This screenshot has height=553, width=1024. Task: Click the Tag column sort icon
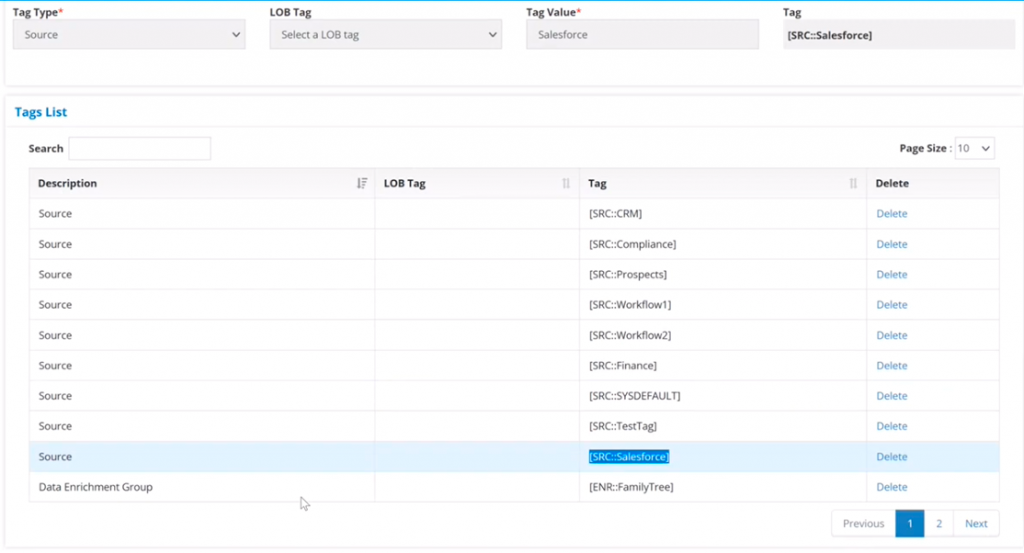853,184
